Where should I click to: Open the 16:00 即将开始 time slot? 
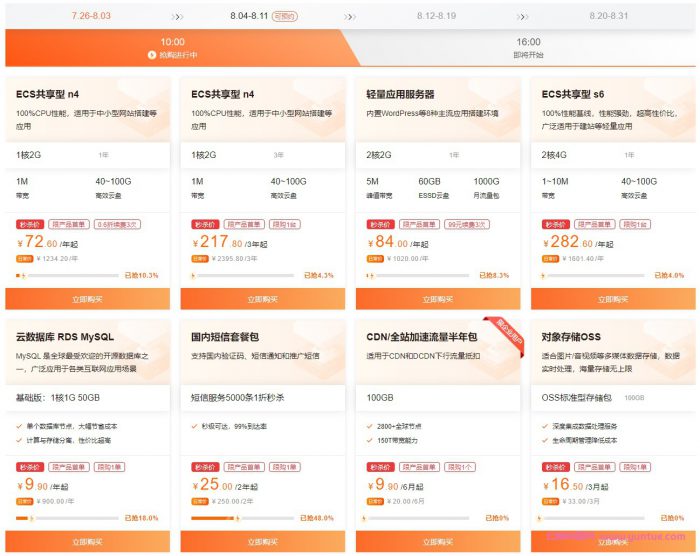tap(528, 48)
